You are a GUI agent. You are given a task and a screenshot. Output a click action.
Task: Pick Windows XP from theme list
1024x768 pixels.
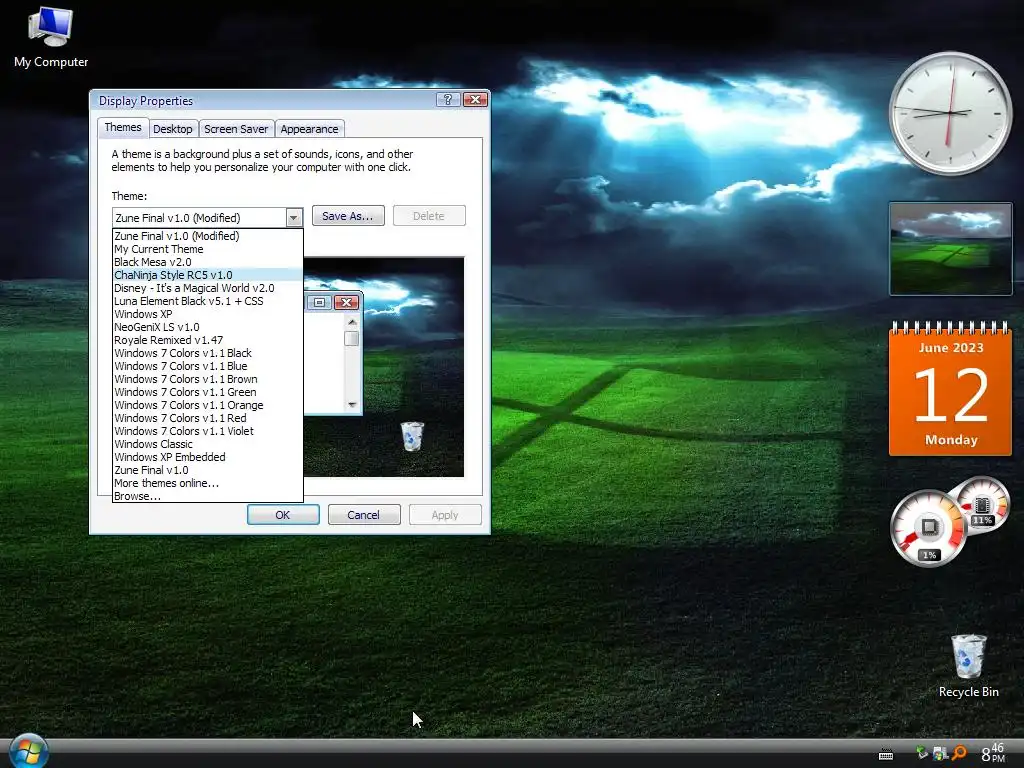point(208,314)
